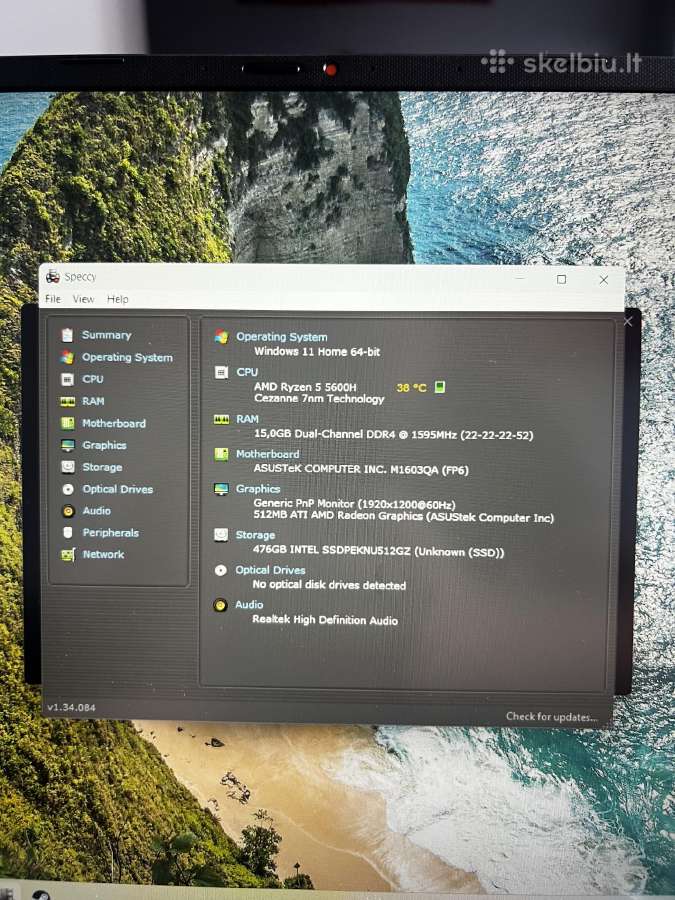
Task: Click the Motherboard heading link in summary
Action: tap(267, 454)
